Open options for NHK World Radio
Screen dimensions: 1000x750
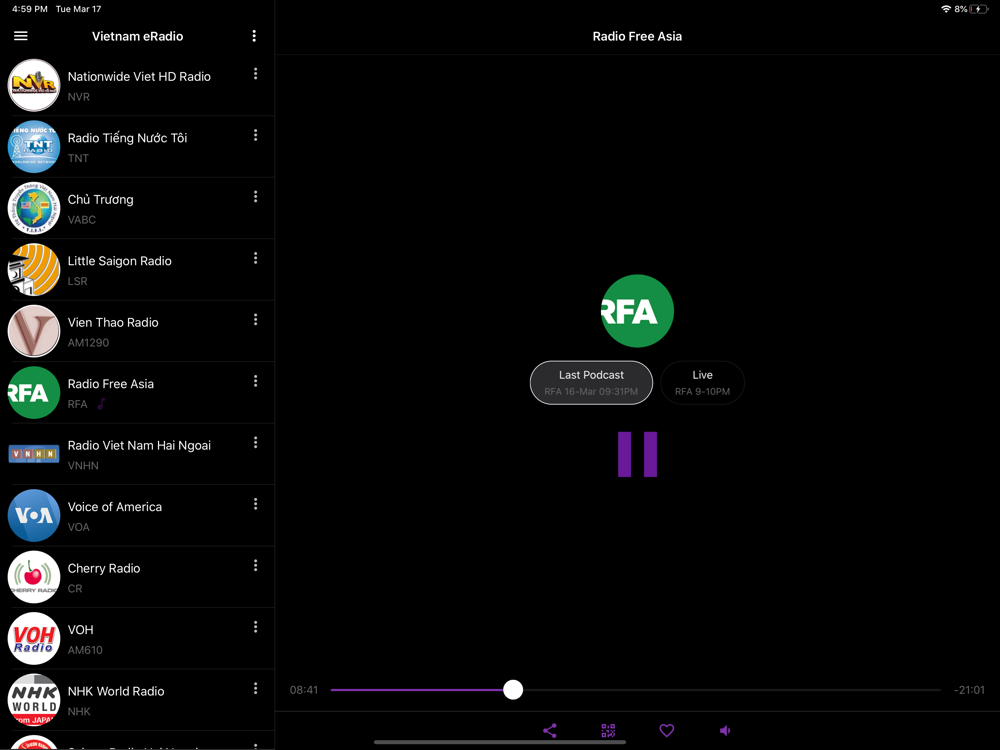coord(256,688)
